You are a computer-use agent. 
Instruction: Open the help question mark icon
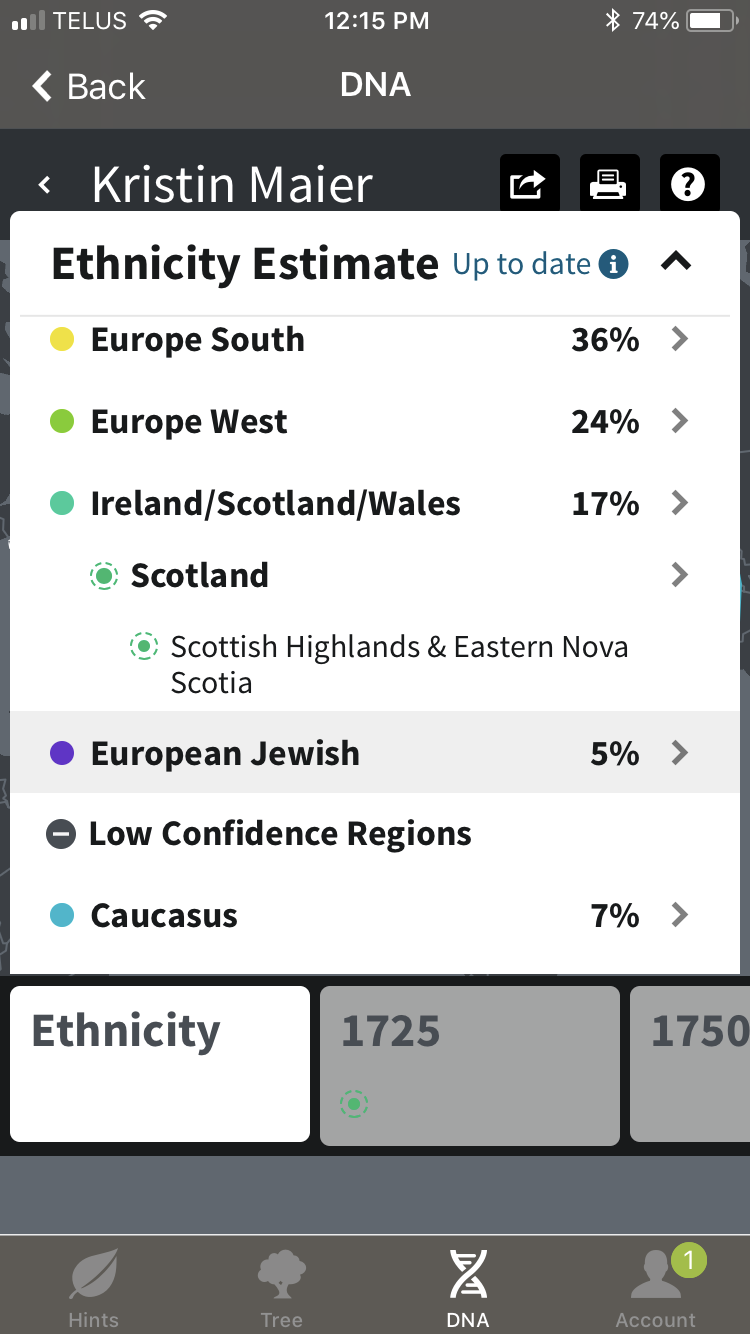tap(688, 185)
